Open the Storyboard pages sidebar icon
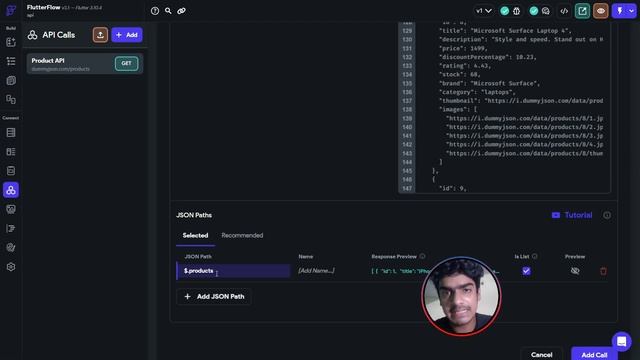This screenshot has height=360, width=640. [11, 80]
